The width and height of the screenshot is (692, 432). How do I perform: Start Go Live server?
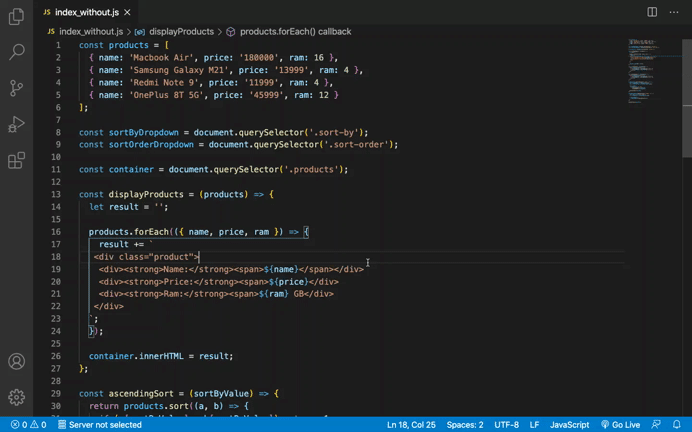coord(621,424)
